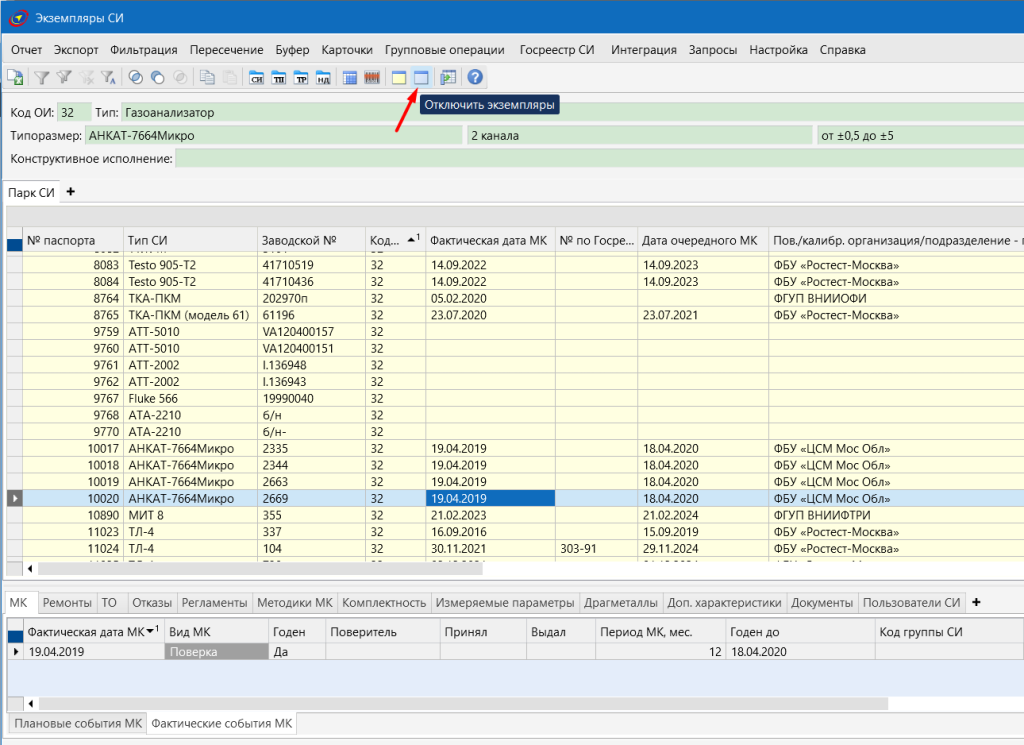Screen dimensions: 1024x745
Task: Switch to the Комплектность tab
Action: click(x=384, y=603)
